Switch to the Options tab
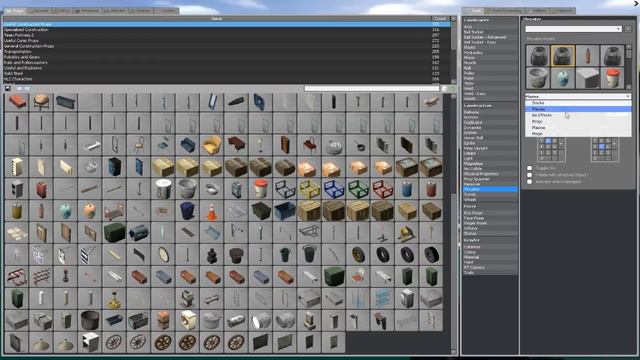Screen dimensions: 640x360 [563, 11]
